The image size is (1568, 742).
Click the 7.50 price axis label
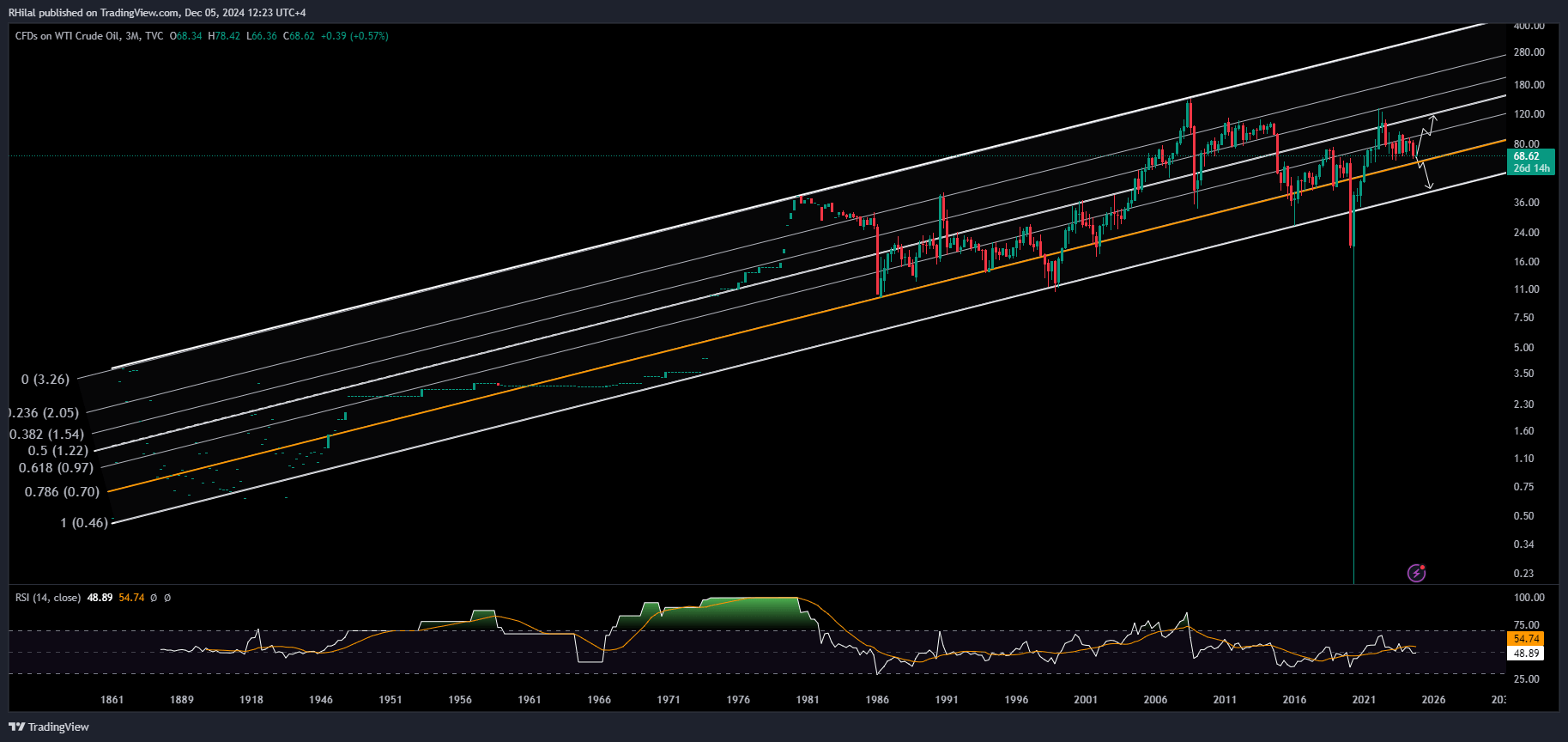(x=1523, y=318)
